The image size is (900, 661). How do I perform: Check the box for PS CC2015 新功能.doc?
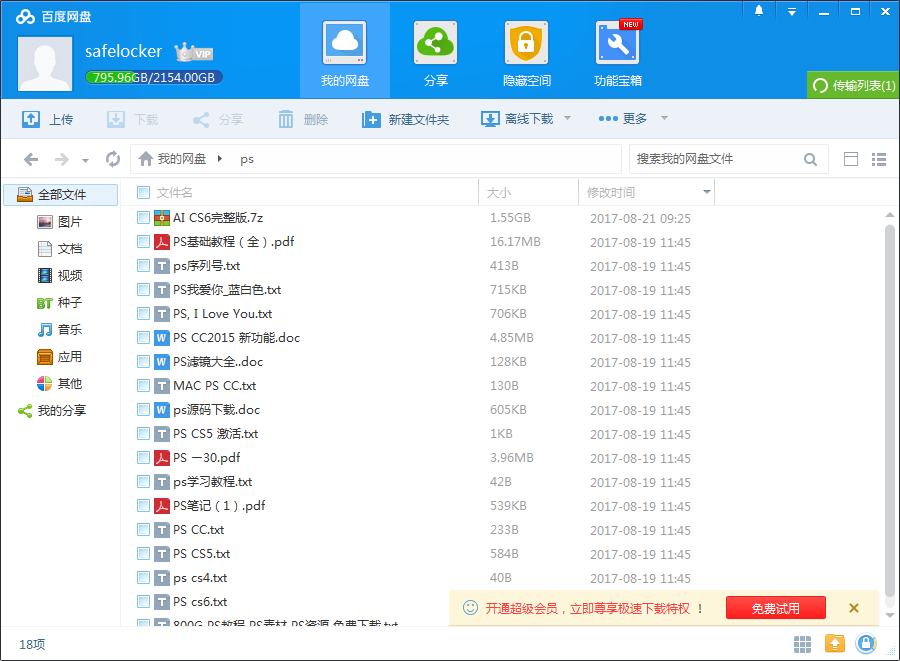[143, 337]
